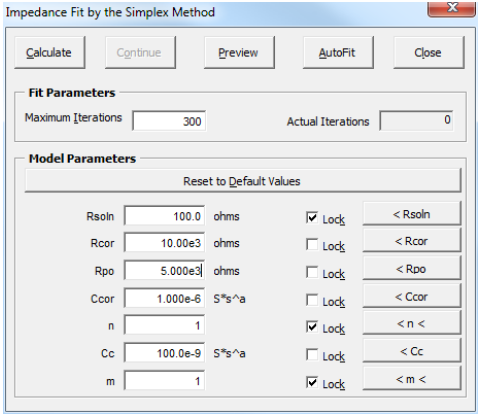Reset to Default Values
Viewport: 480px width, 417px height.
click(x=243, y=181)
